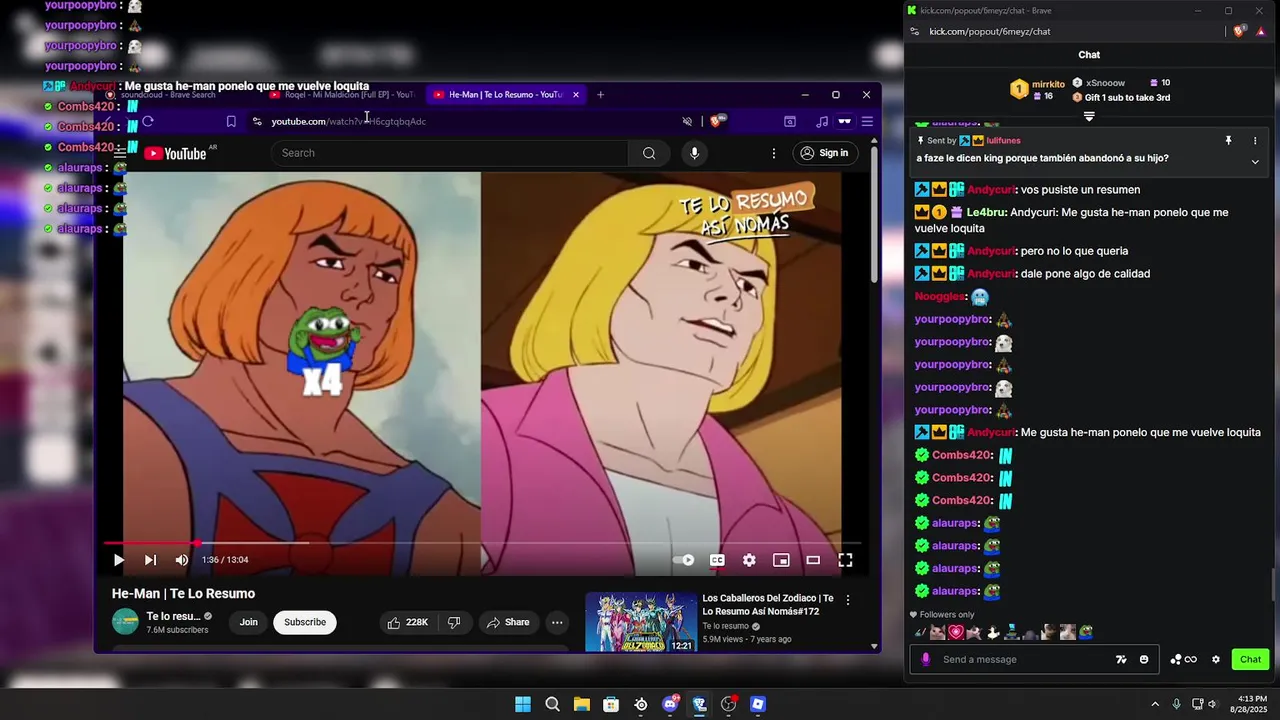
Task: Skip to next video in YouTube player
Action: (x=150, y=560)
